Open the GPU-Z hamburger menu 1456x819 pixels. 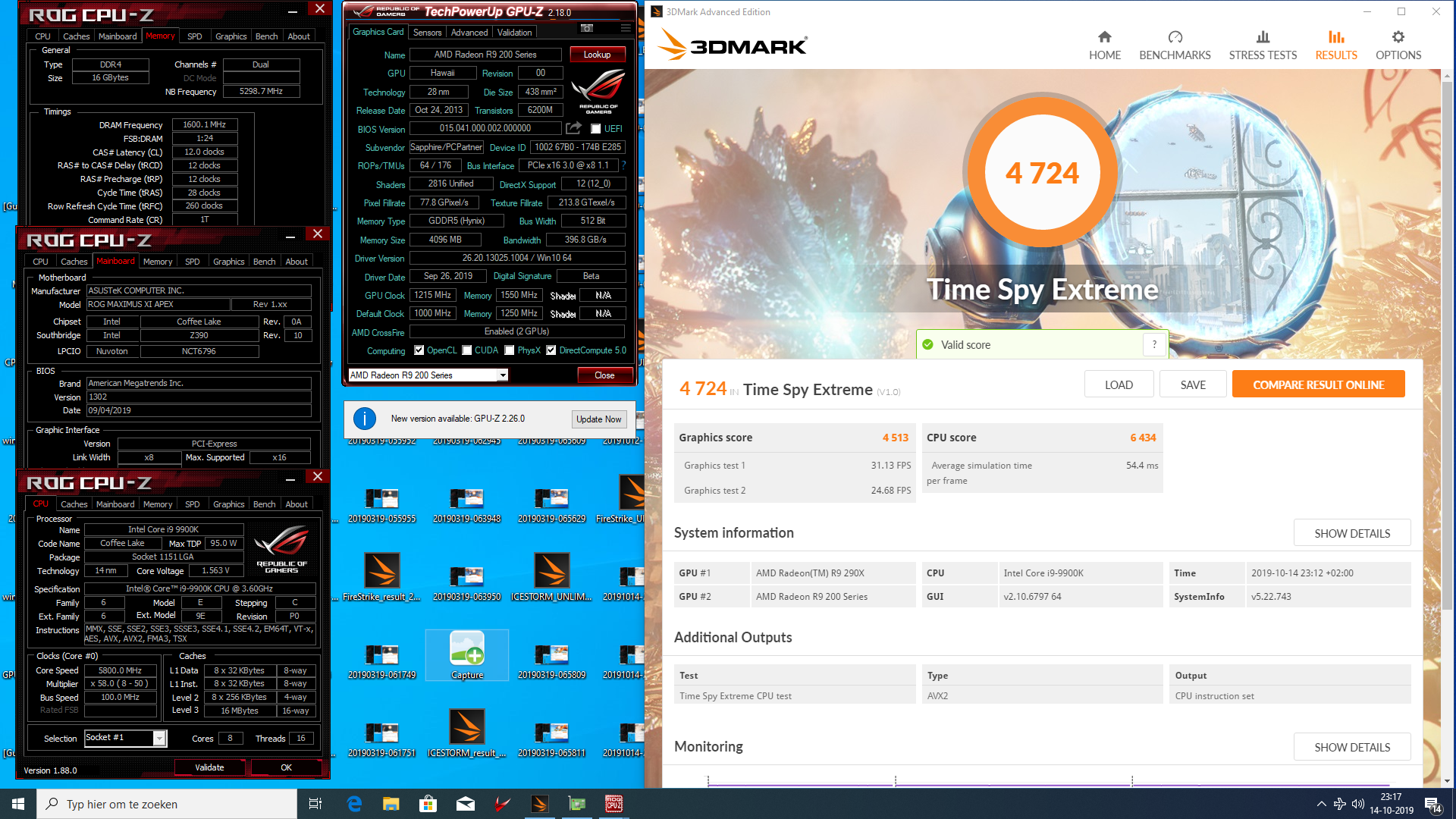click(x=626, y=28)
